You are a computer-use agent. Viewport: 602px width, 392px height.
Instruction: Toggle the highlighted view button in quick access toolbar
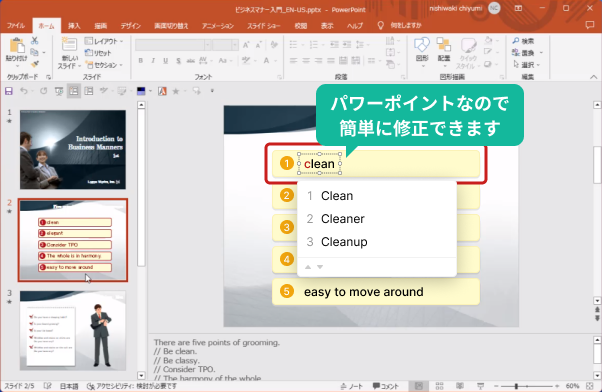point(73,91)
